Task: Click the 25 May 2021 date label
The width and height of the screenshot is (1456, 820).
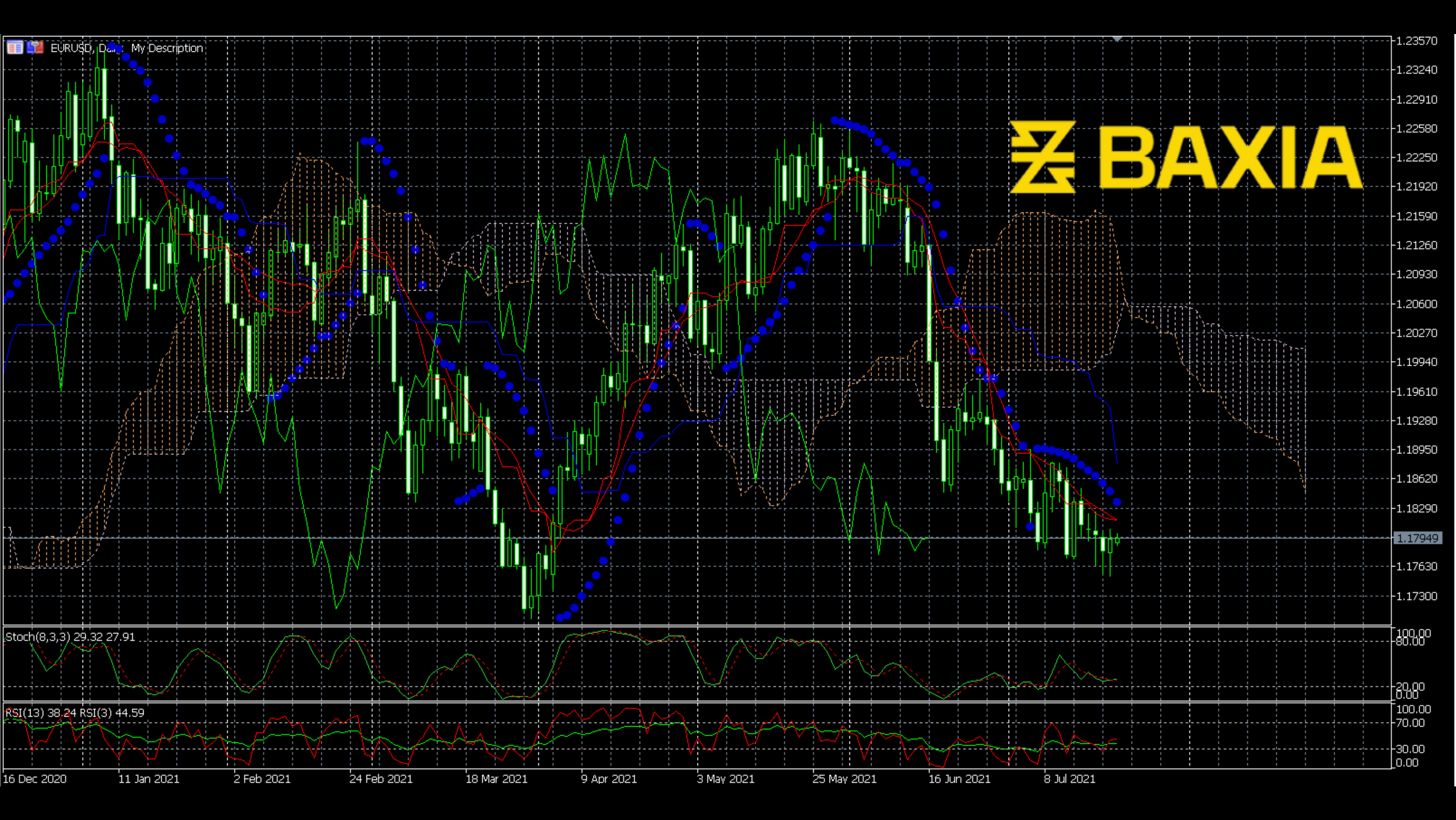Action: pos(844,779)
